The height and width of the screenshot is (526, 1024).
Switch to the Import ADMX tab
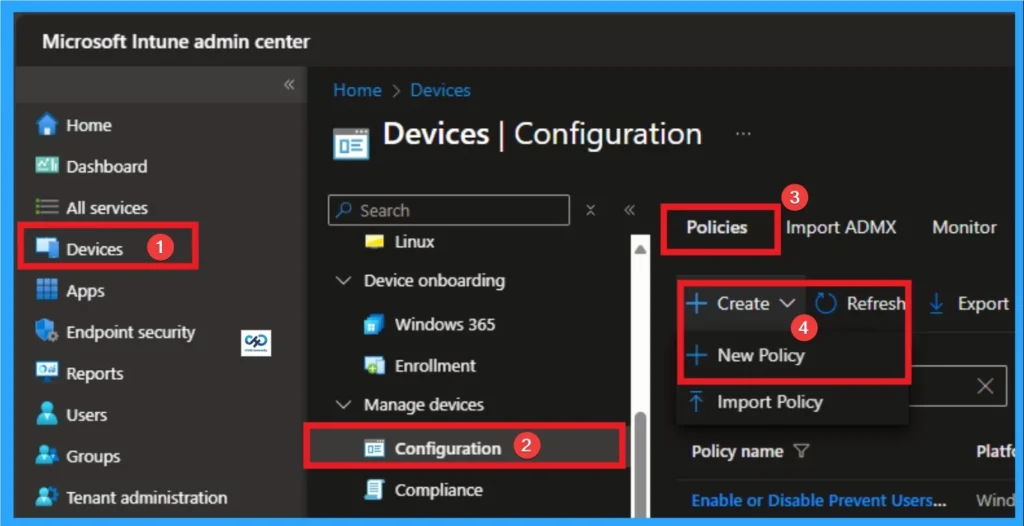pos(841,227)
